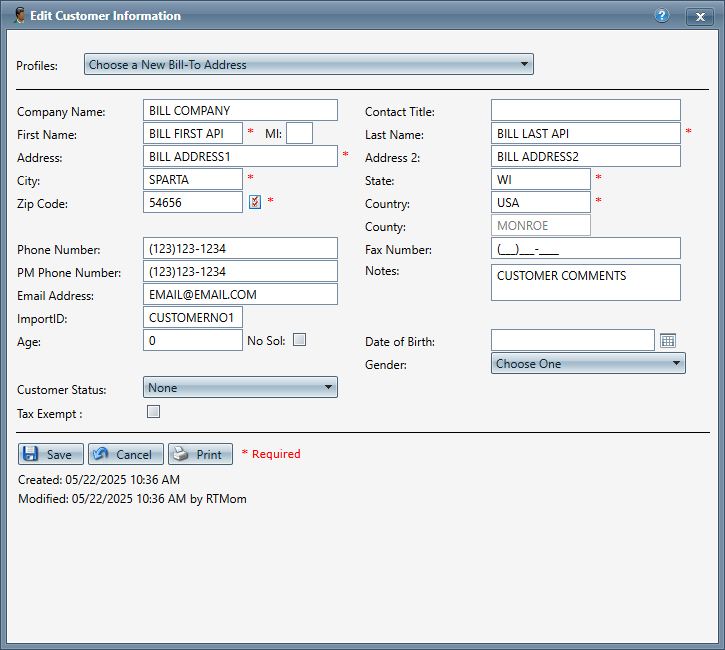Click the Cancel button
725x650 pixels.
[x=126, y=454]
